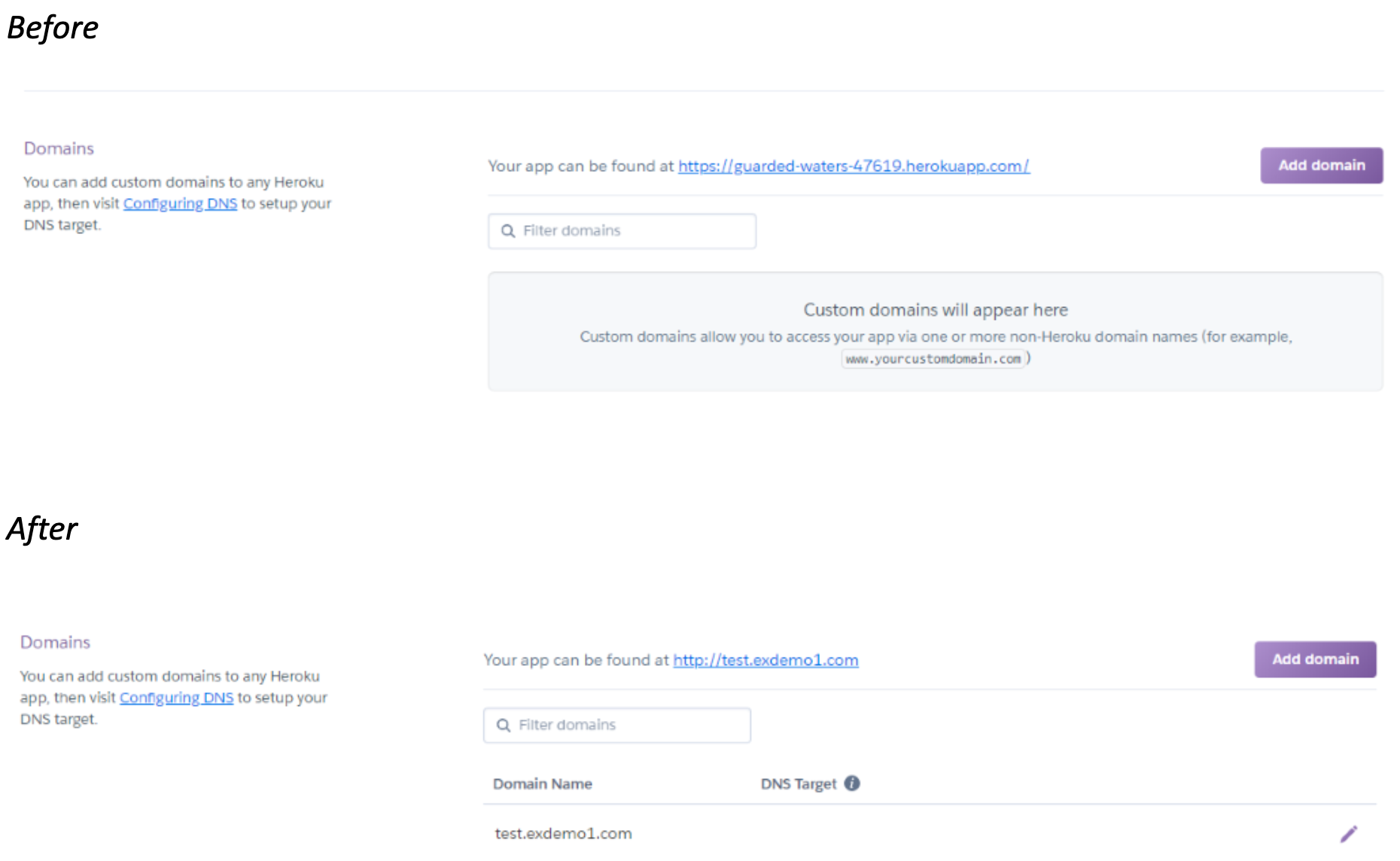This screenshot has height=861, width=1400.
Task: Click Add domain button in the After section
Action: pyautogui.click(x=1316, y=659)
